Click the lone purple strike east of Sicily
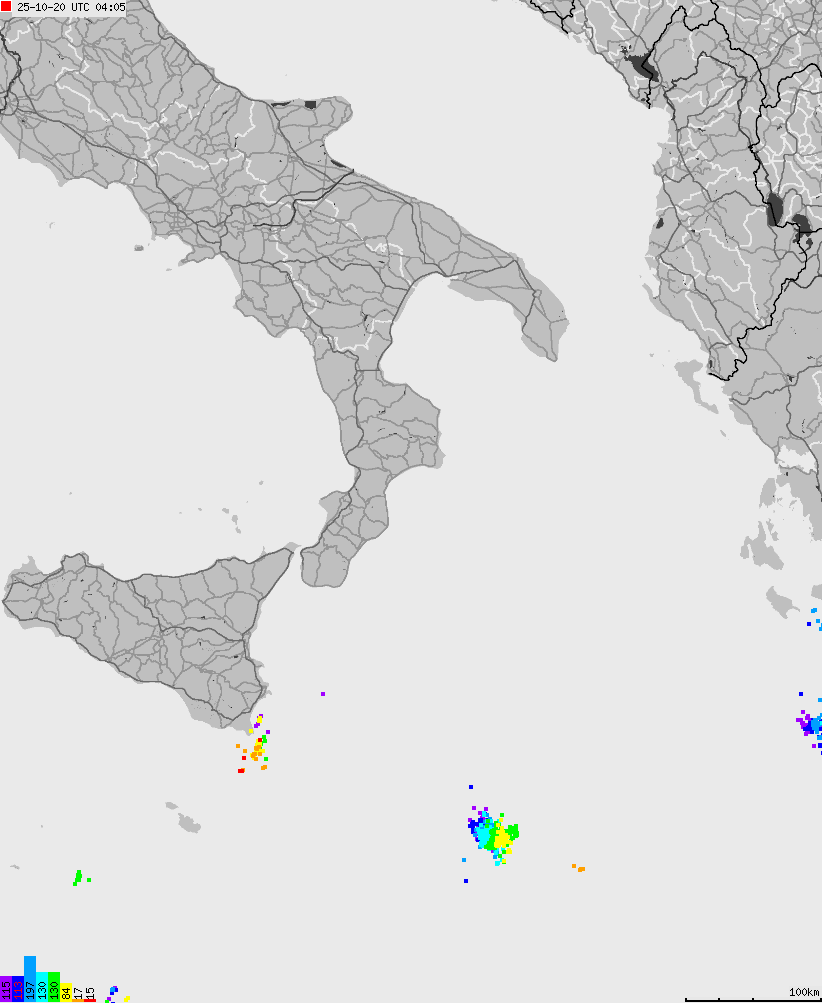This screenshot has width=822, height=1003. click(323, 694)
